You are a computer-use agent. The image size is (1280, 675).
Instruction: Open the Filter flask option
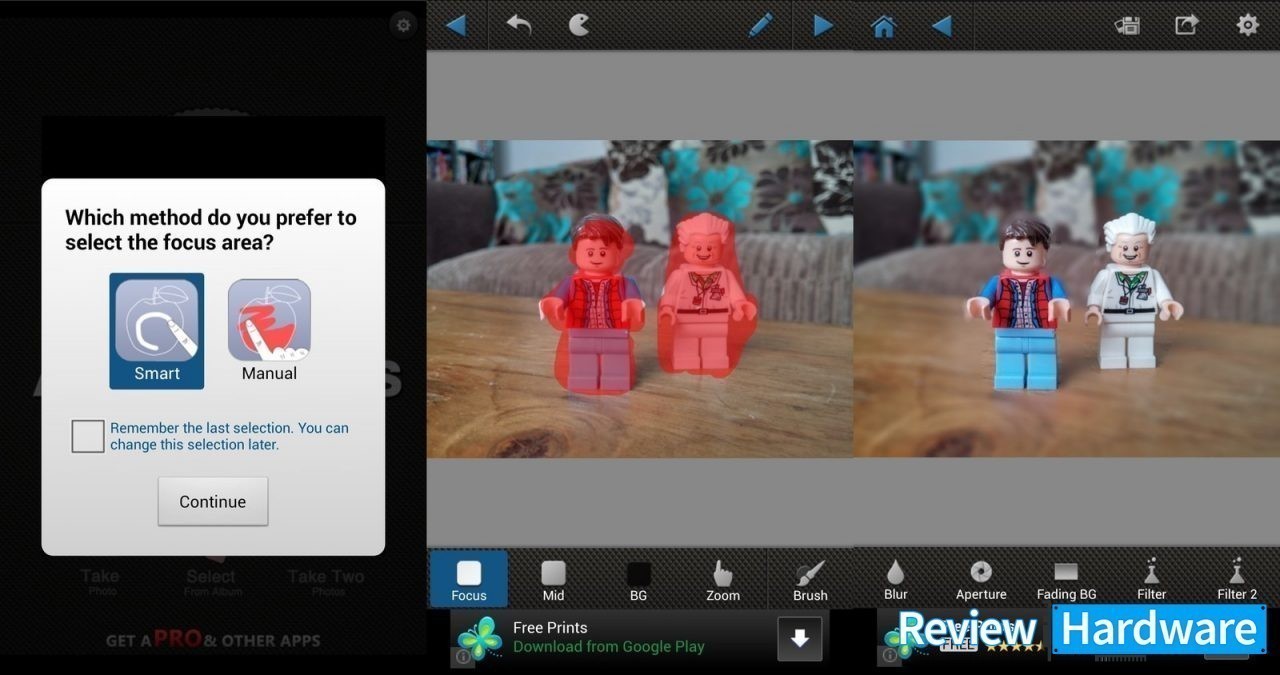coord(1152,579)
